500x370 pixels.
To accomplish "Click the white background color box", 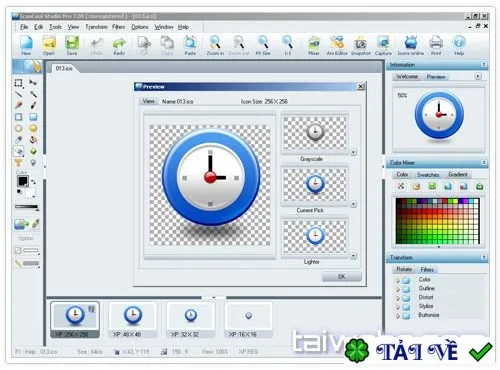I will [x=30, y=192].
